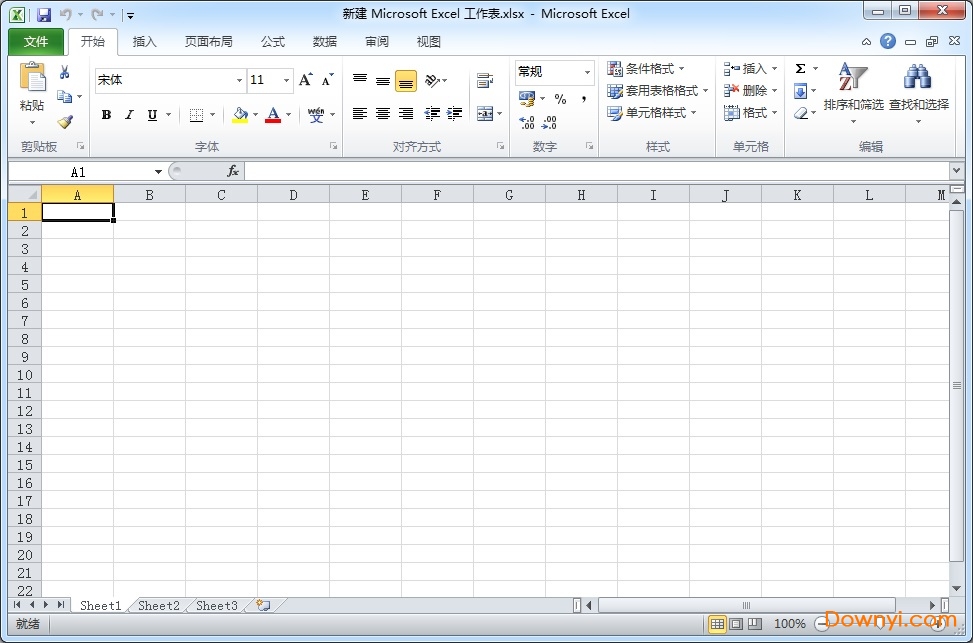Viewport: 973px width, 643px height.
Task: Click the Merge and Center icon
Action: coord(483,113)
